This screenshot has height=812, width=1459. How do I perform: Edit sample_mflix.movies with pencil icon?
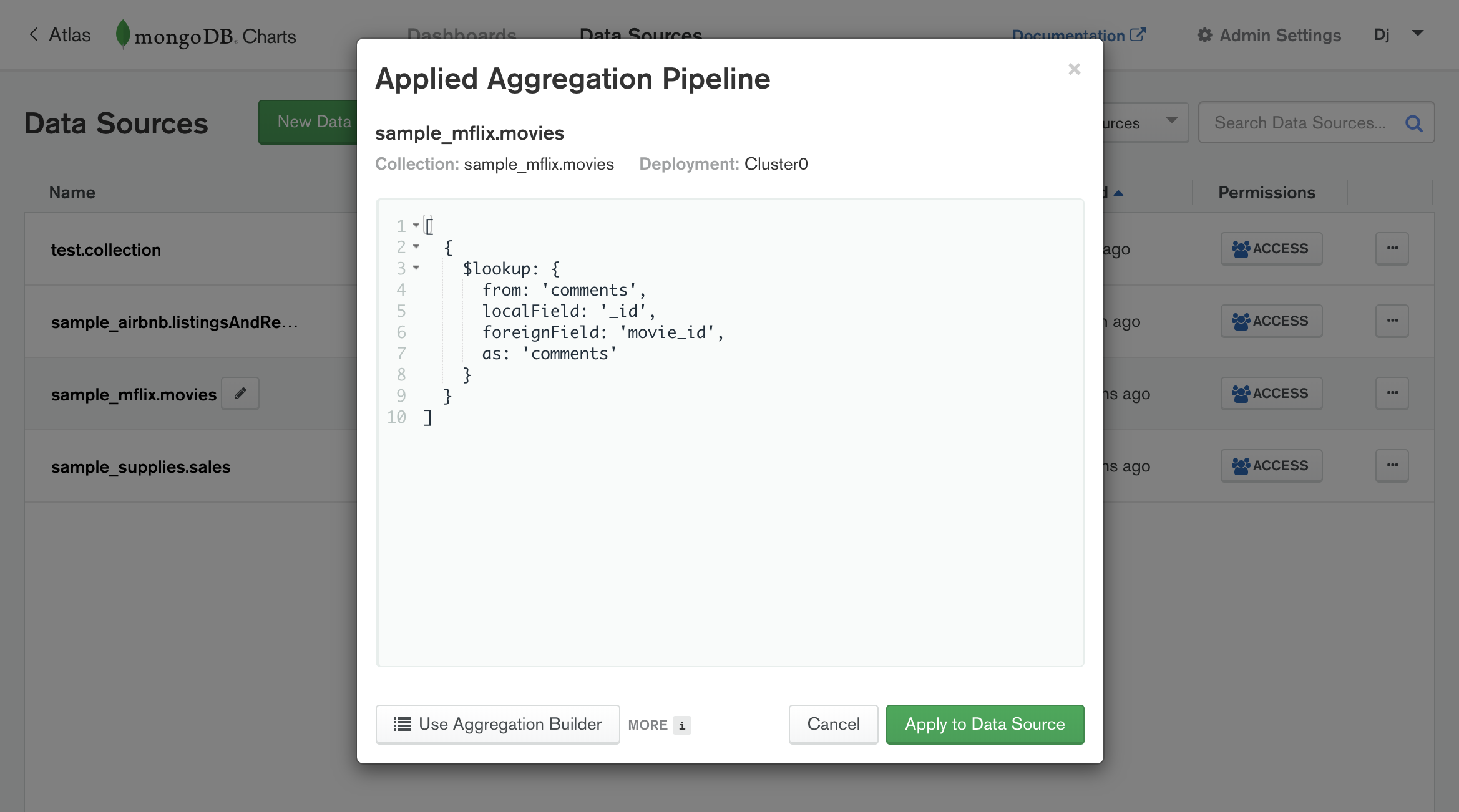pos(240,394)
